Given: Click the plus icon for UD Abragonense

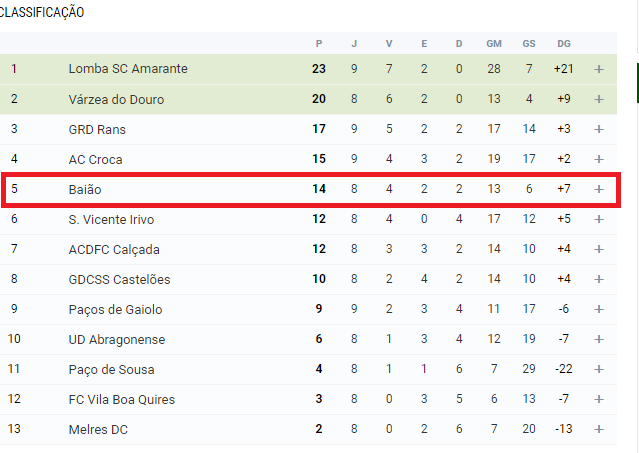Looking at the screenshot, I should pyautogui.click(x=599, y=339).
